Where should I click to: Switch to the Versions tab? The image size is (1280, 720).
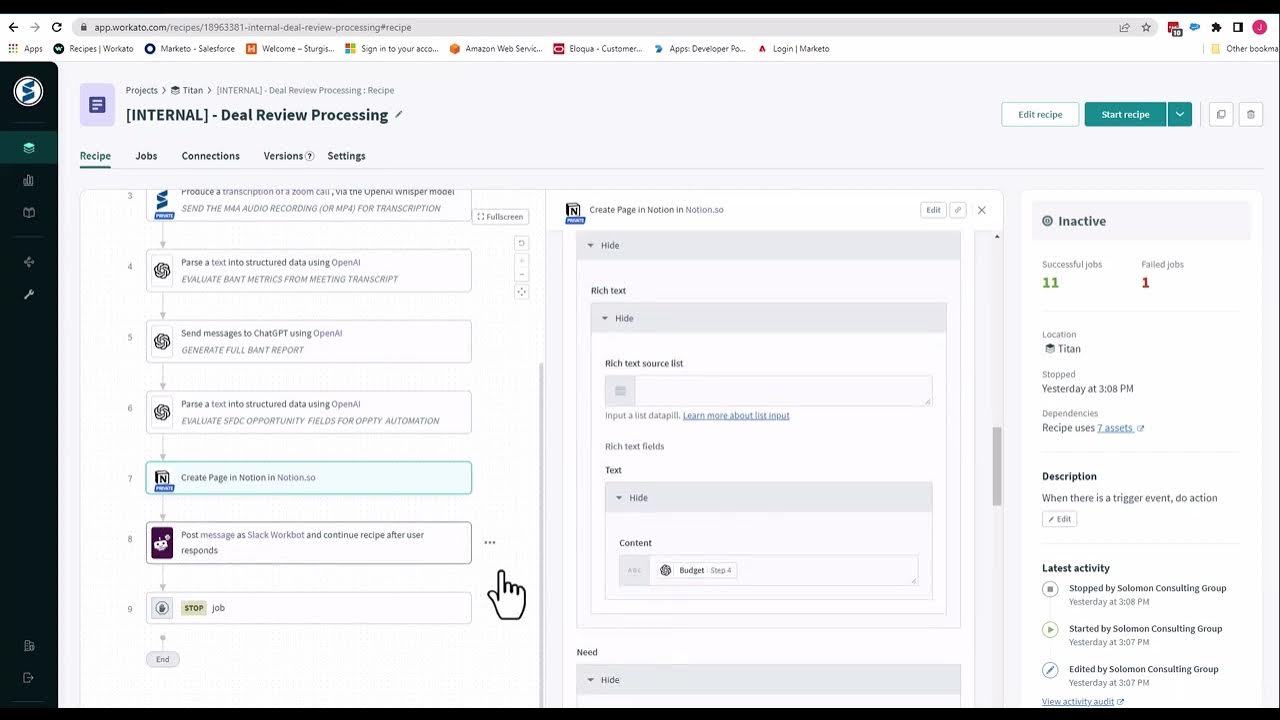pos(283,156)
